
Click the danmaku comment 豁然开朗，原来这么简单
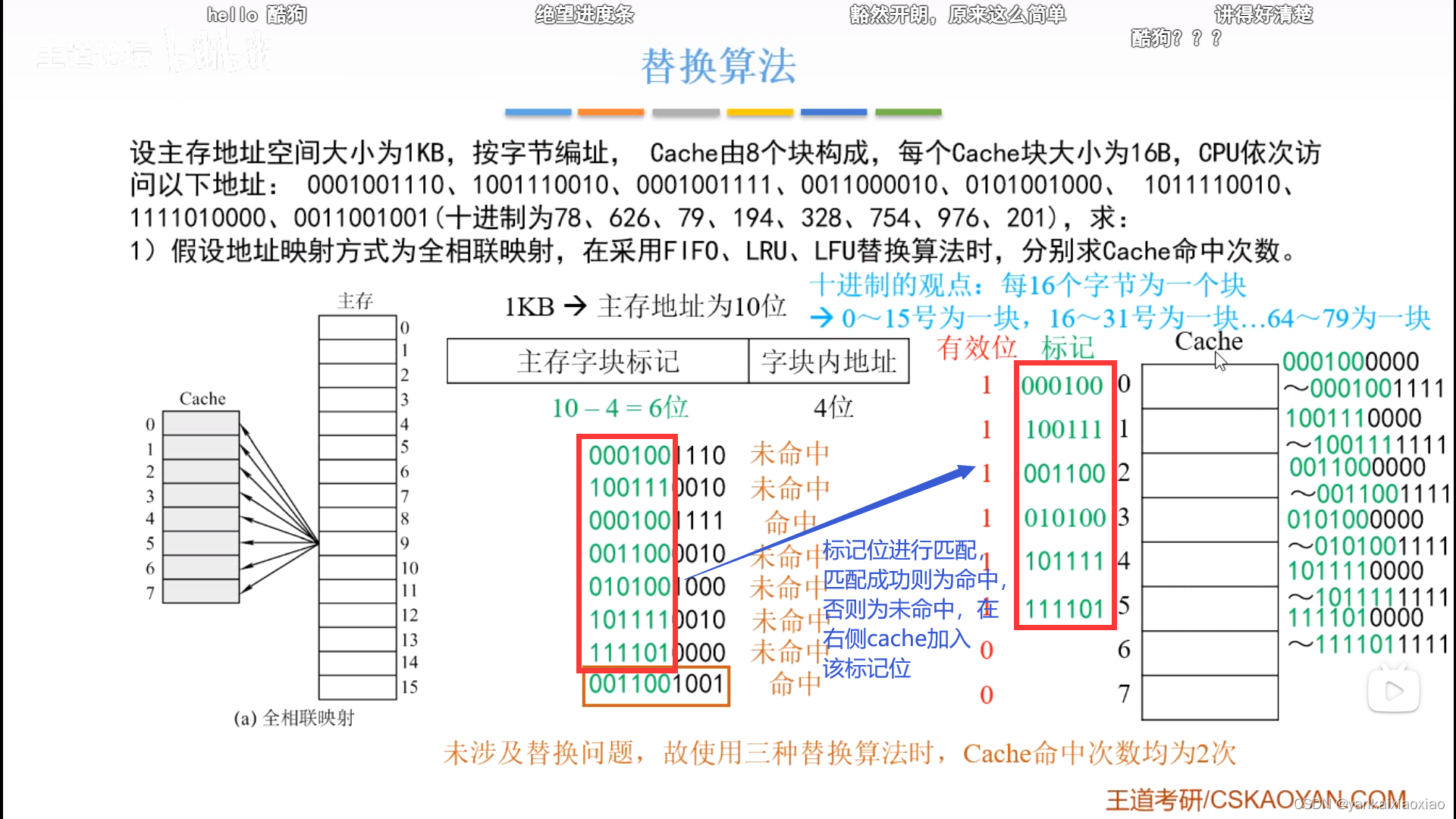(x=958, y=14)
